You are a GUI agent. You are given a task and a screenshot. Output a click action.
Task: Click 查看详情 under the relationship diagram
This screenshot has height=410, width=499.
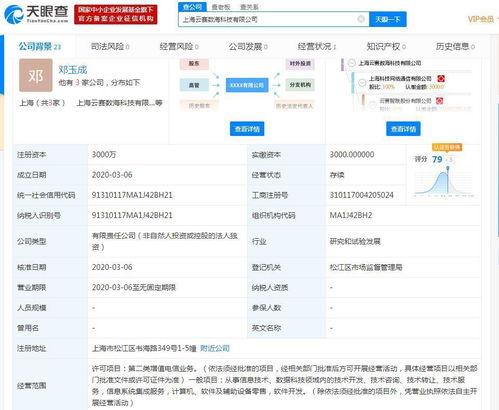click(x=247, y=129)
